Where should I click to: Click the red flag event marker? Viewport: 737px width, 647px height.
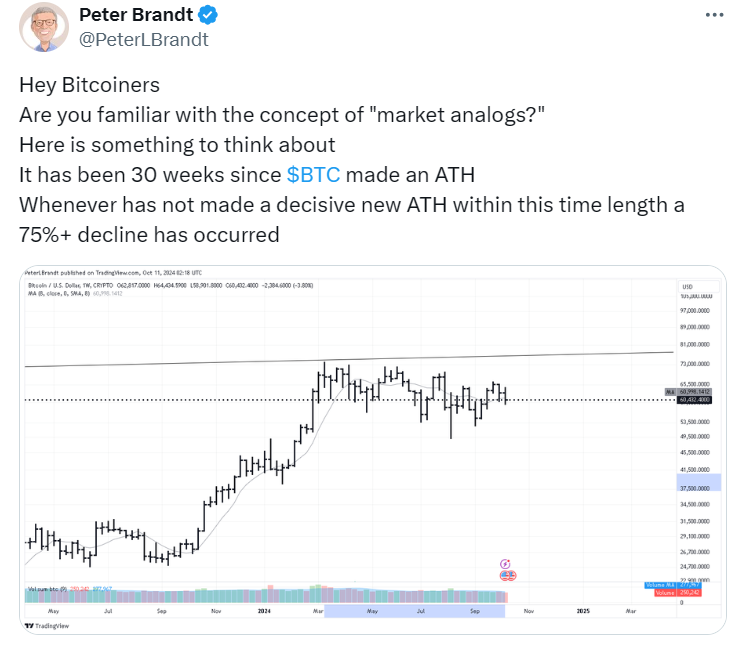click(508, 575)
